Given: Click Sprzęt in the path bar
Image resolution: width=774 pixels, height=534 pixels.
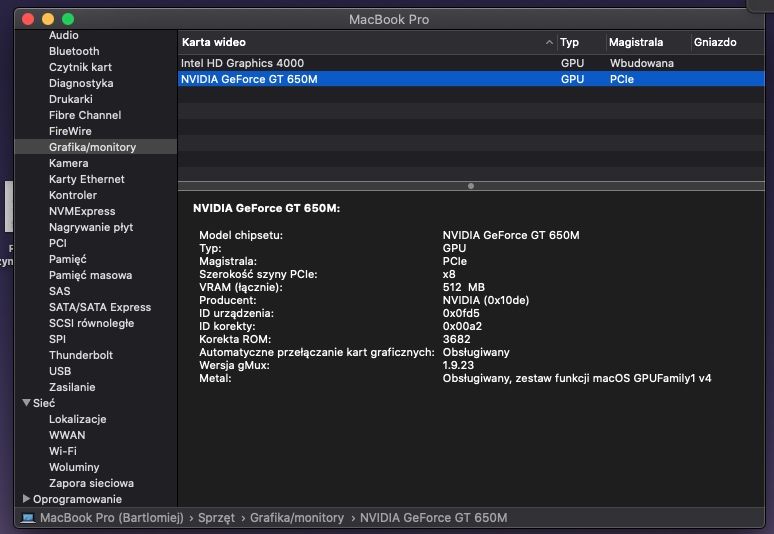Looking at the screenshot, I should pyautogui.click(x=216, y=518).
